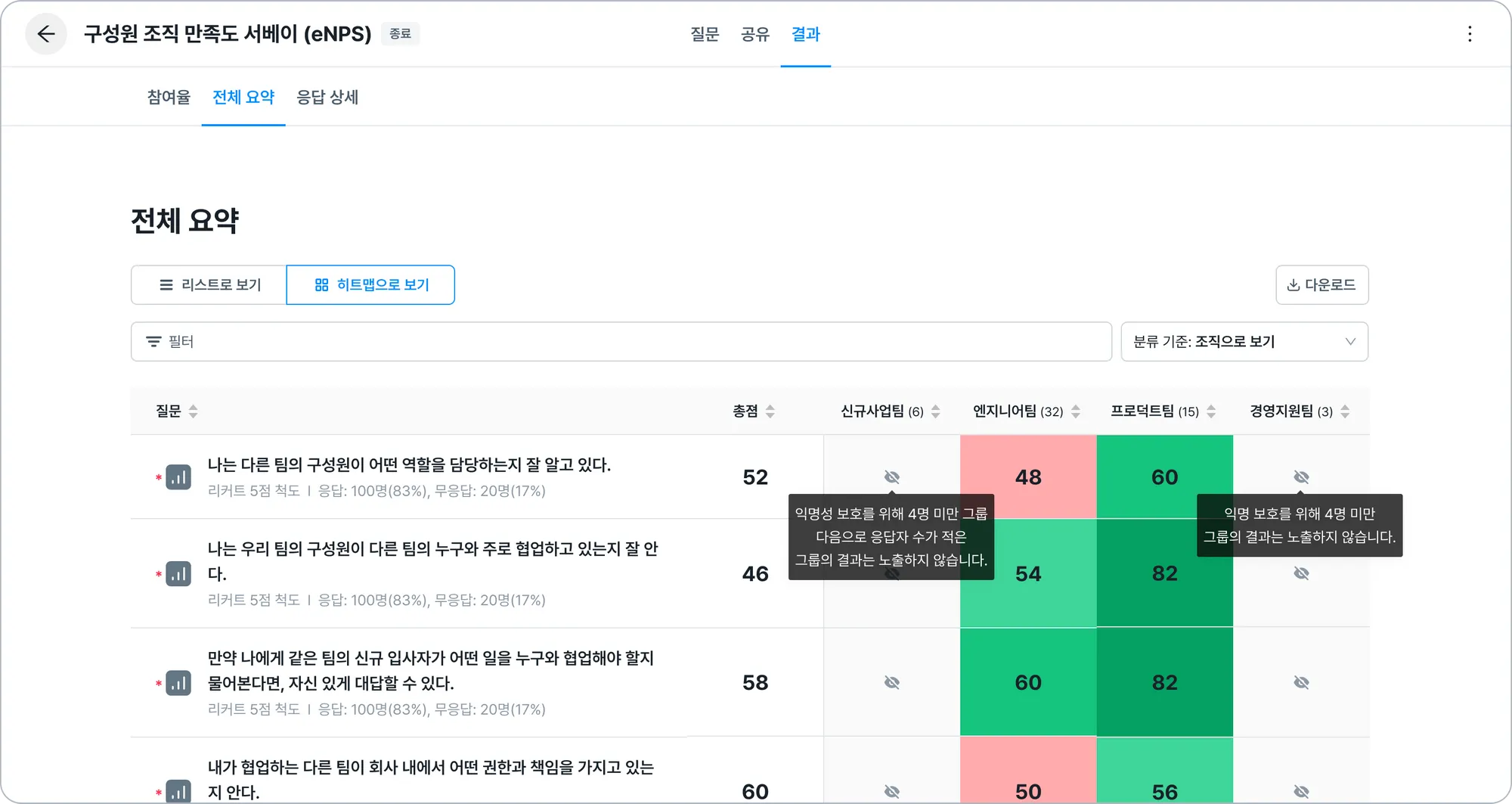
Task: Click question text '나는 다른 팀의 구성원이 어떤 역할을 담당하는지'
Action: click(409, 464)
